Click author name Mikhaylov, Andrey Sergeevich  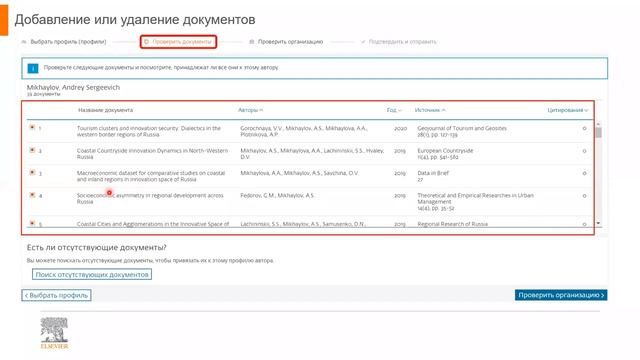pos(73,87)
